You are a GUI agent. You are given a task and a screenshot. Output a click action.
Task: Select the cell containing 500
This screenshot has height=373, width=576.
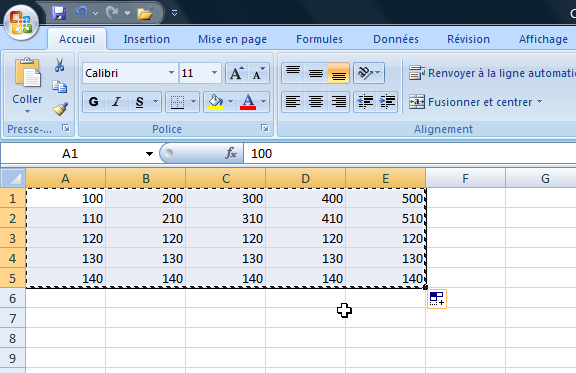click(386, 198)
